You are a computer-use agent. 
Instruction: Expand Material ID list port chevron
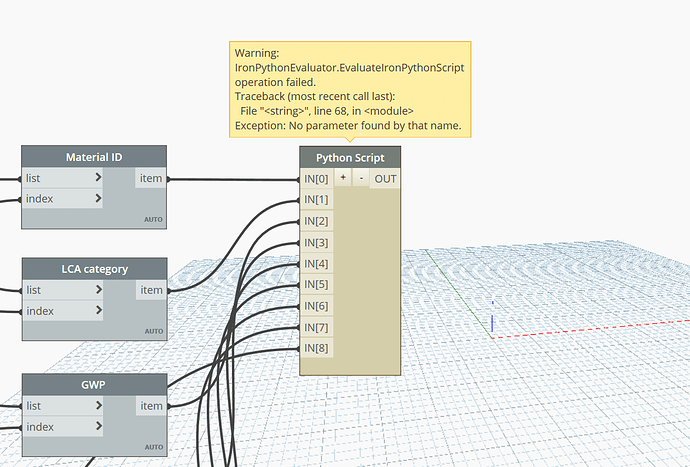98,177
